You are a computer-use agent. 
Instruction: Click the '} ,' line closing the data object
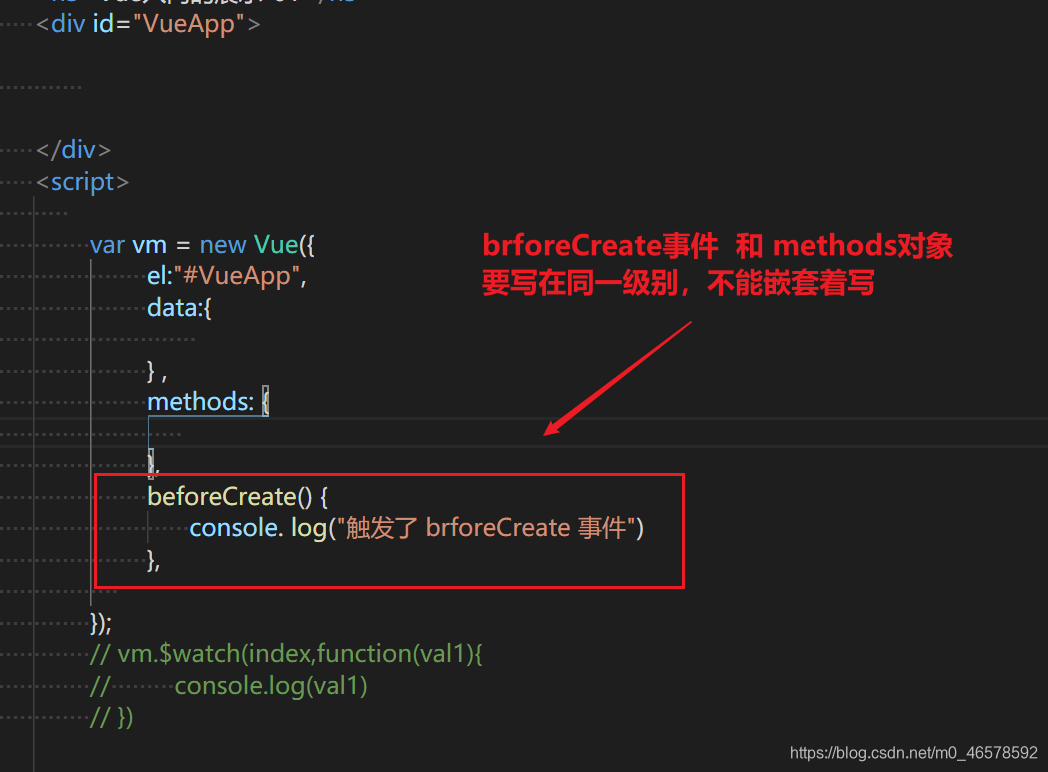[157, 371]
